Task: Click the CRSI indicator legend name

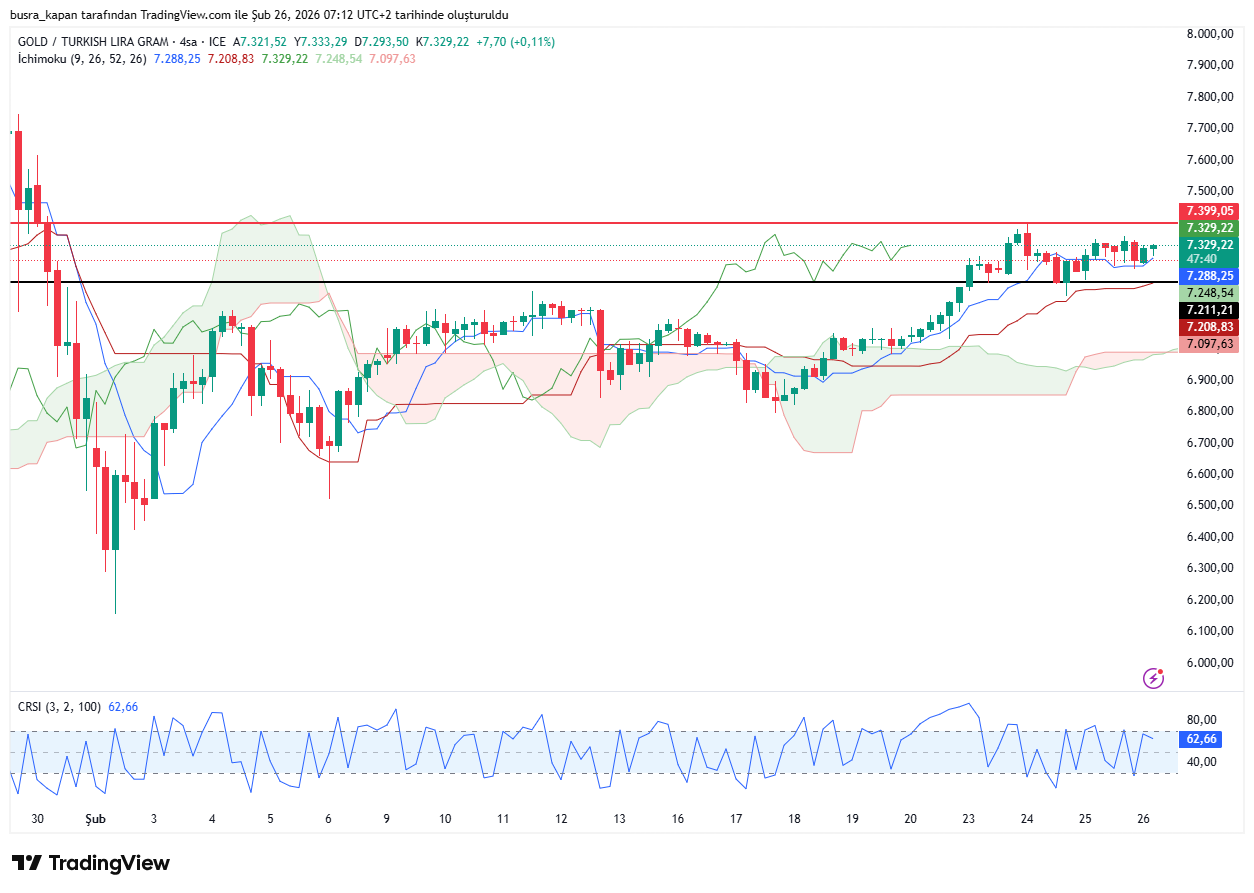Action: coord(32,707)
